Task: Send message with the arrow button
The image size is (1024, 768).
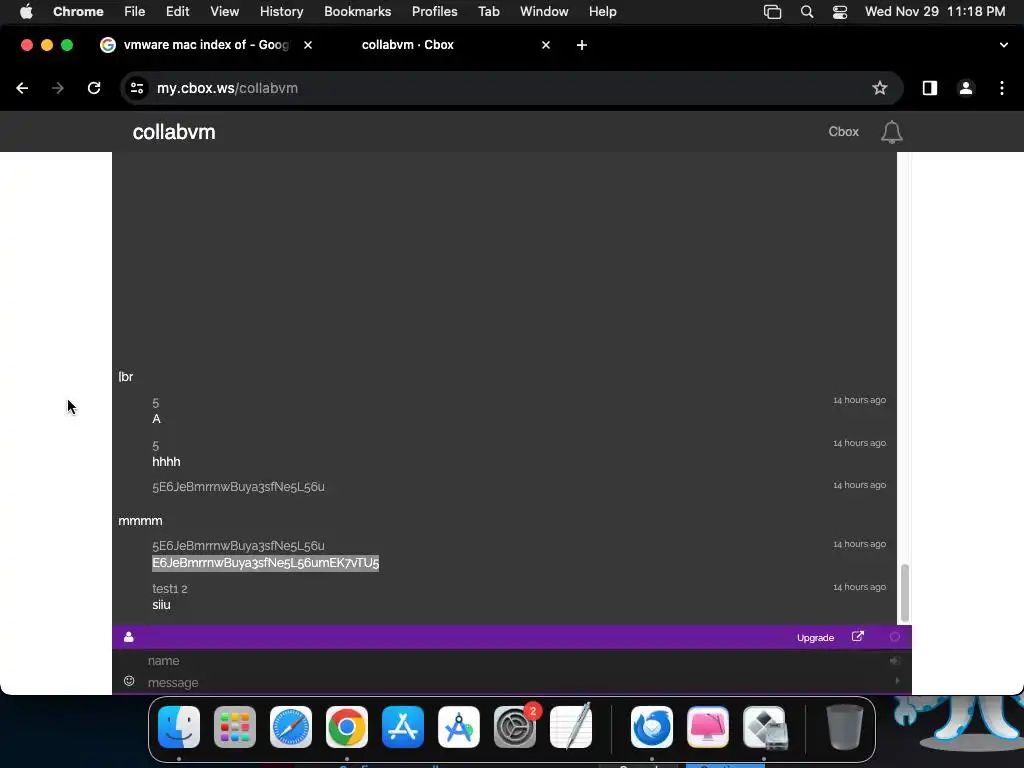Action: click(x=897, y=681)
